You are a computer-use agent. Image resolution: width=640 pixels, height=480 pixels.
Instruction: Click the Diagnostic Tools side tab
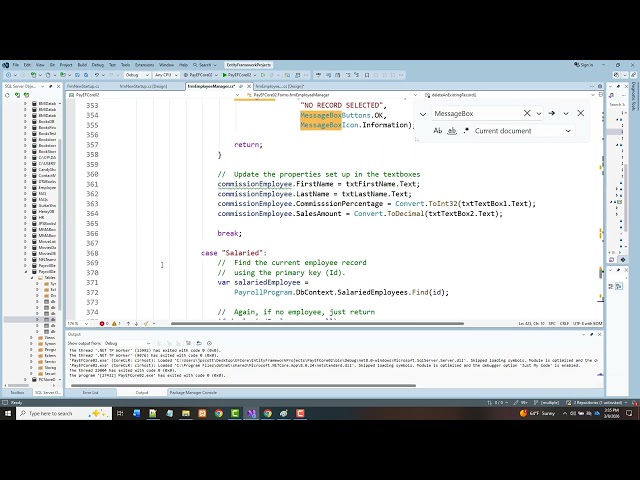(634, 96)
